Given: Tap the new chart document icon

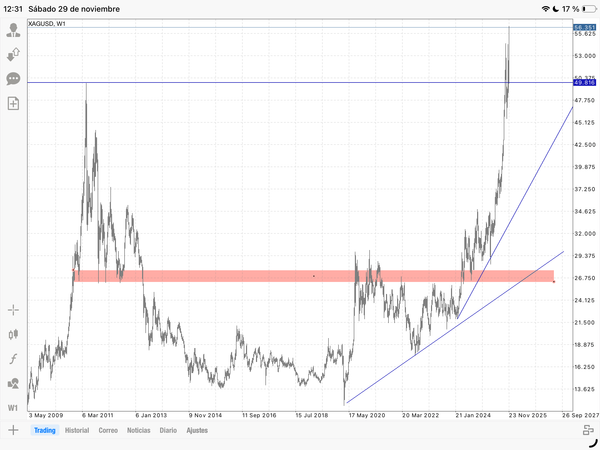Looking at the screenshot, I should 13,103.
